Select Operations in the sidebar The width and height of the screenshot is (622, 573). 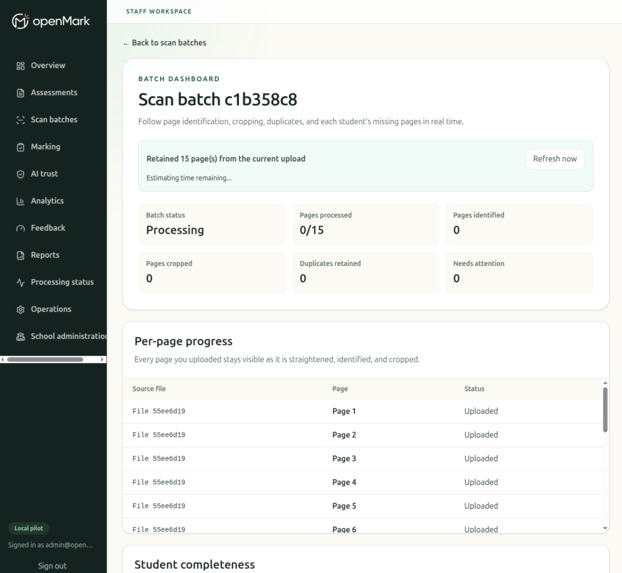(x=51, y=309)
